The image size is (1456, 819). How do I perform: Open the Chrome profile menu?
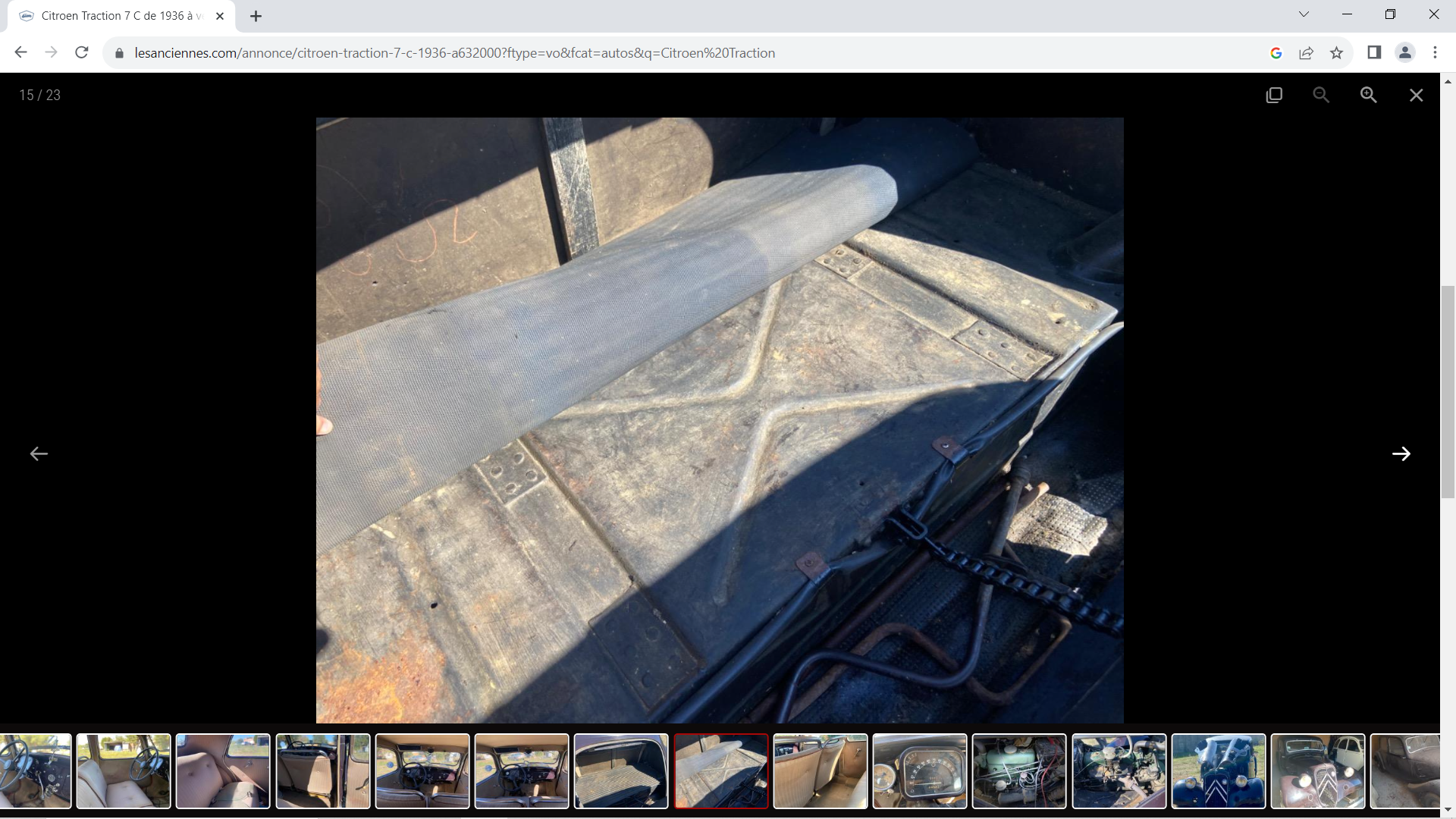[x=1405, y=52]
